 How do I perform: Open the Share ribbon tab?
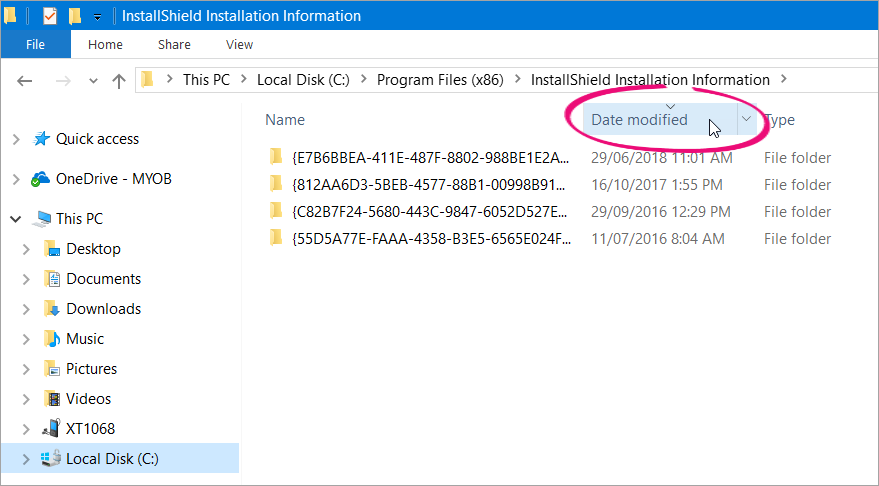(174, 45)
